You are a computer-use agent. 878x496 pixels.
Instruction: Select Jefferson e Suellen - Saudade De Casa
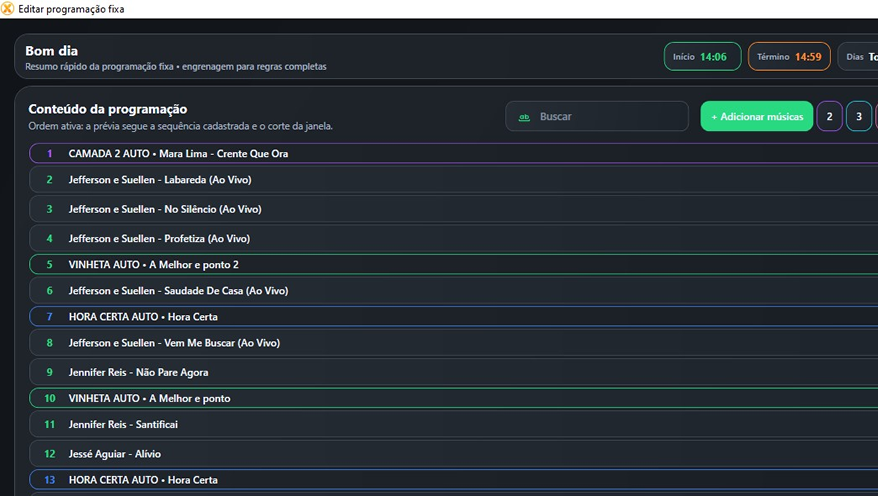454,291
